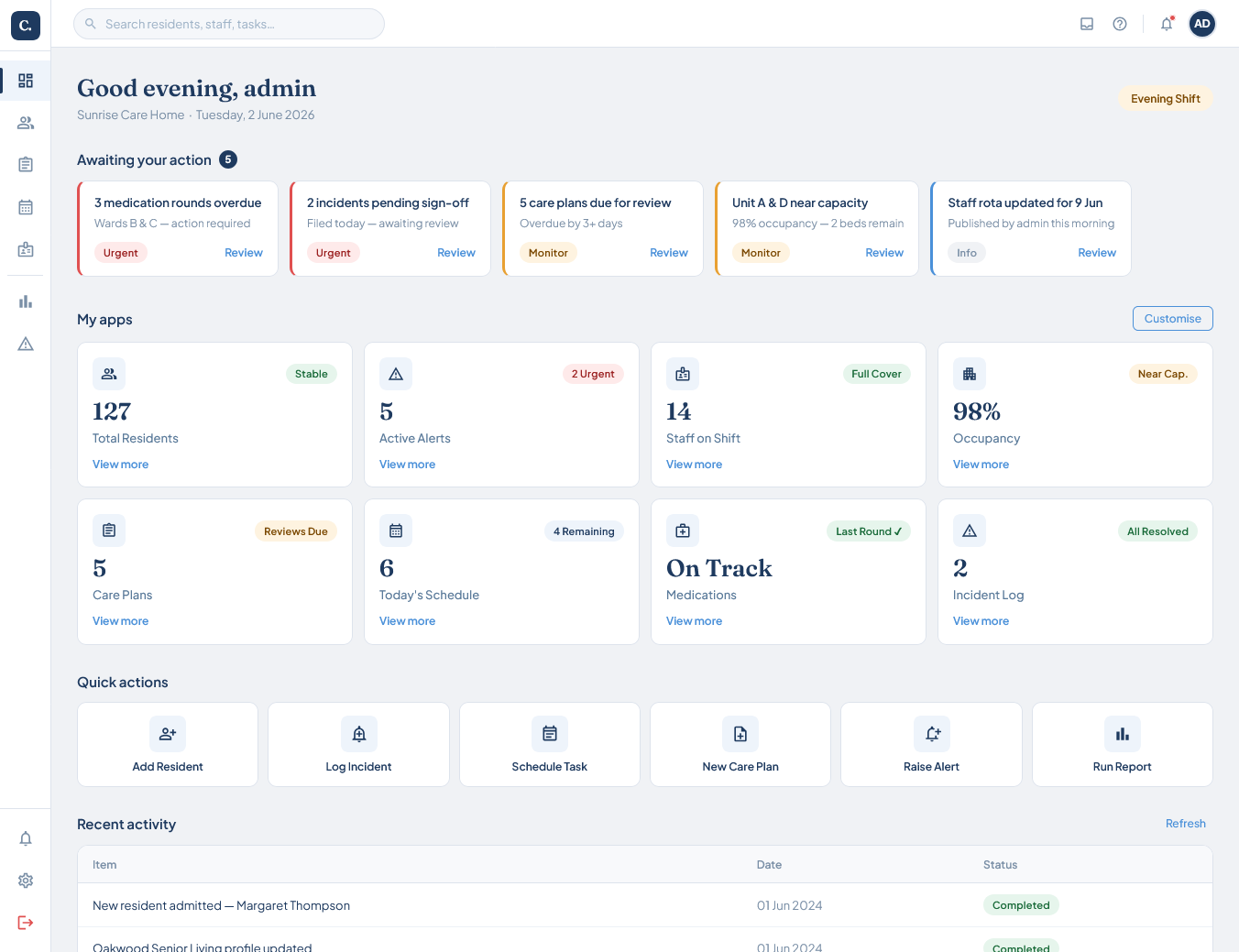Viewport: 1239px width, 952px height.
Task: Focus the search residents, staff, tasks field
Action: point(229,24)
